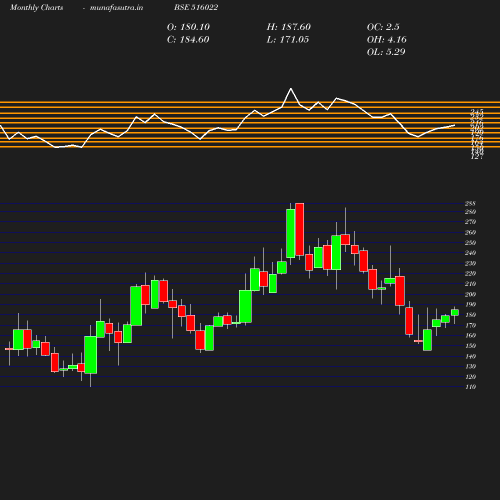Click the last green candlestick on the right

[455, 312]
